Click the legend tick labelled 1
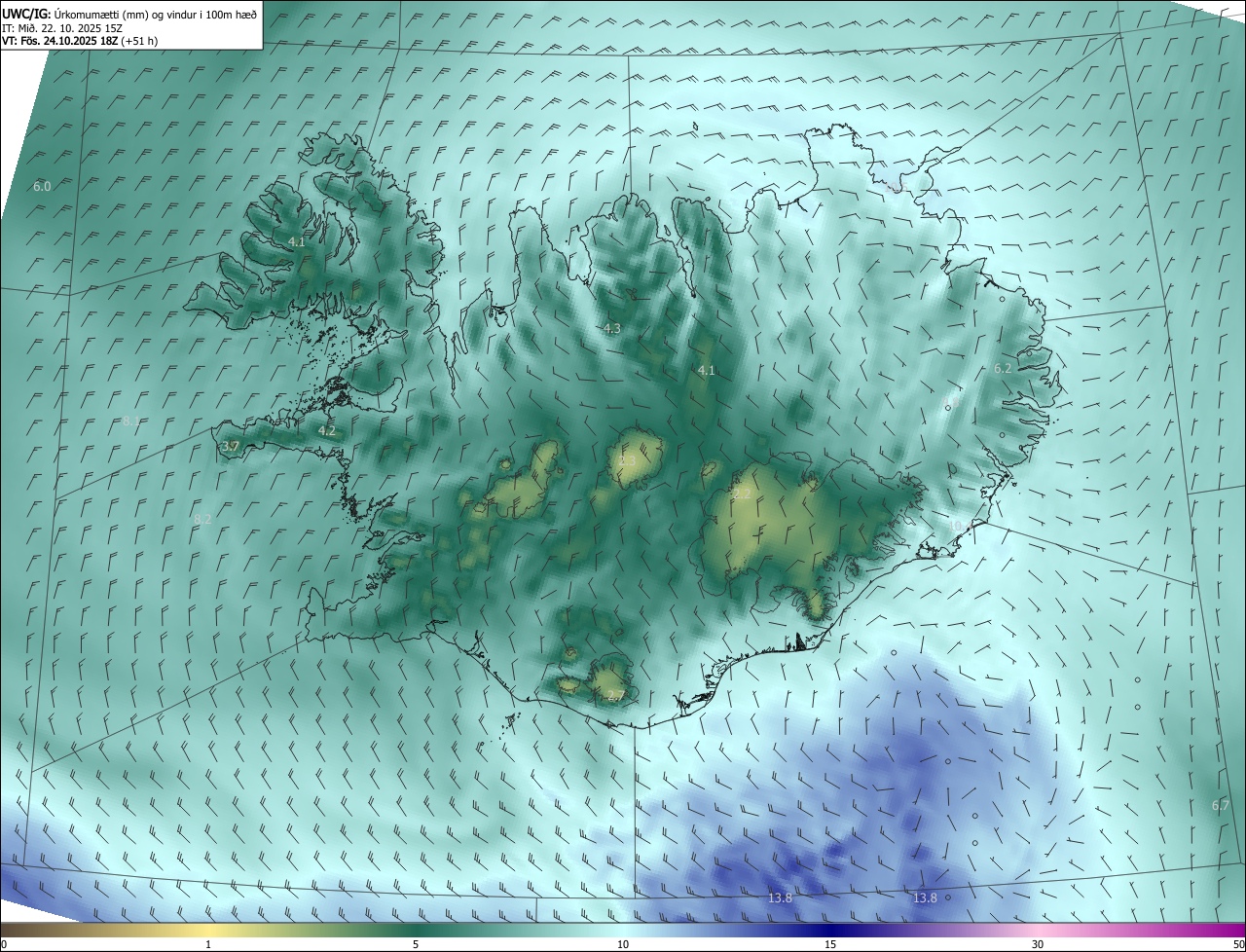 (208, 944)
